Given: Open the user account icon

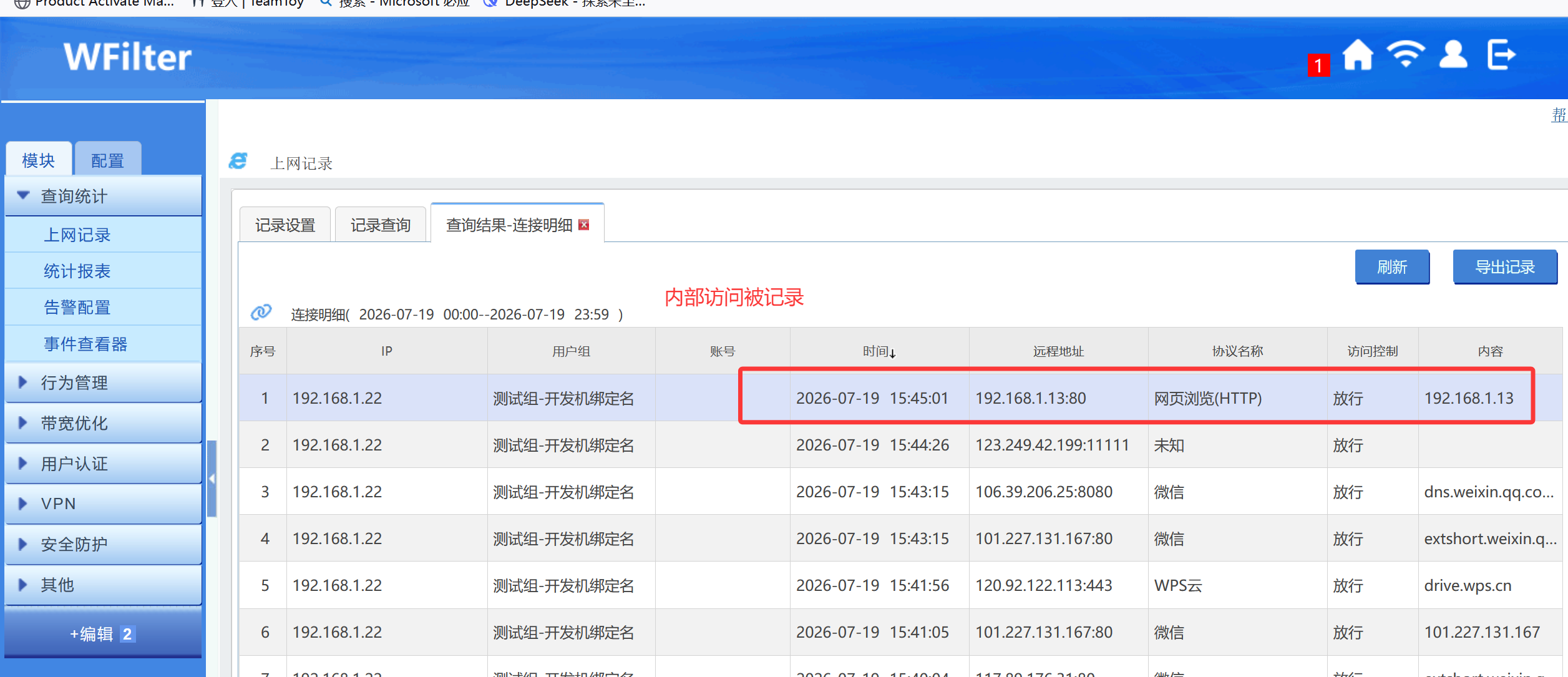Looking at the screenshot, I should pos(1453,54).
